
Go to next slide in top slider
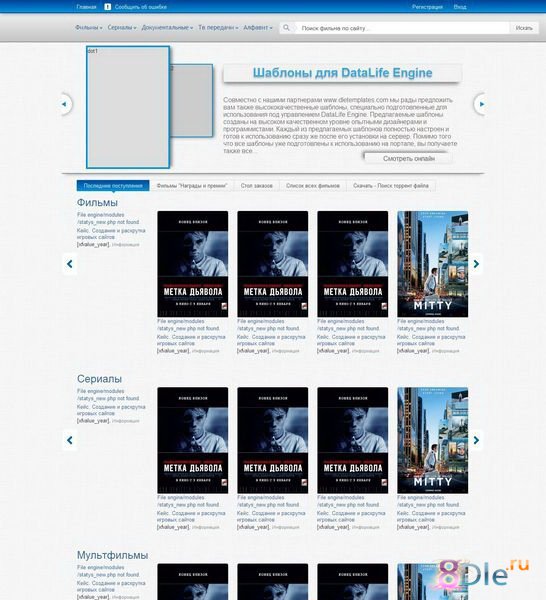point(481,104)
